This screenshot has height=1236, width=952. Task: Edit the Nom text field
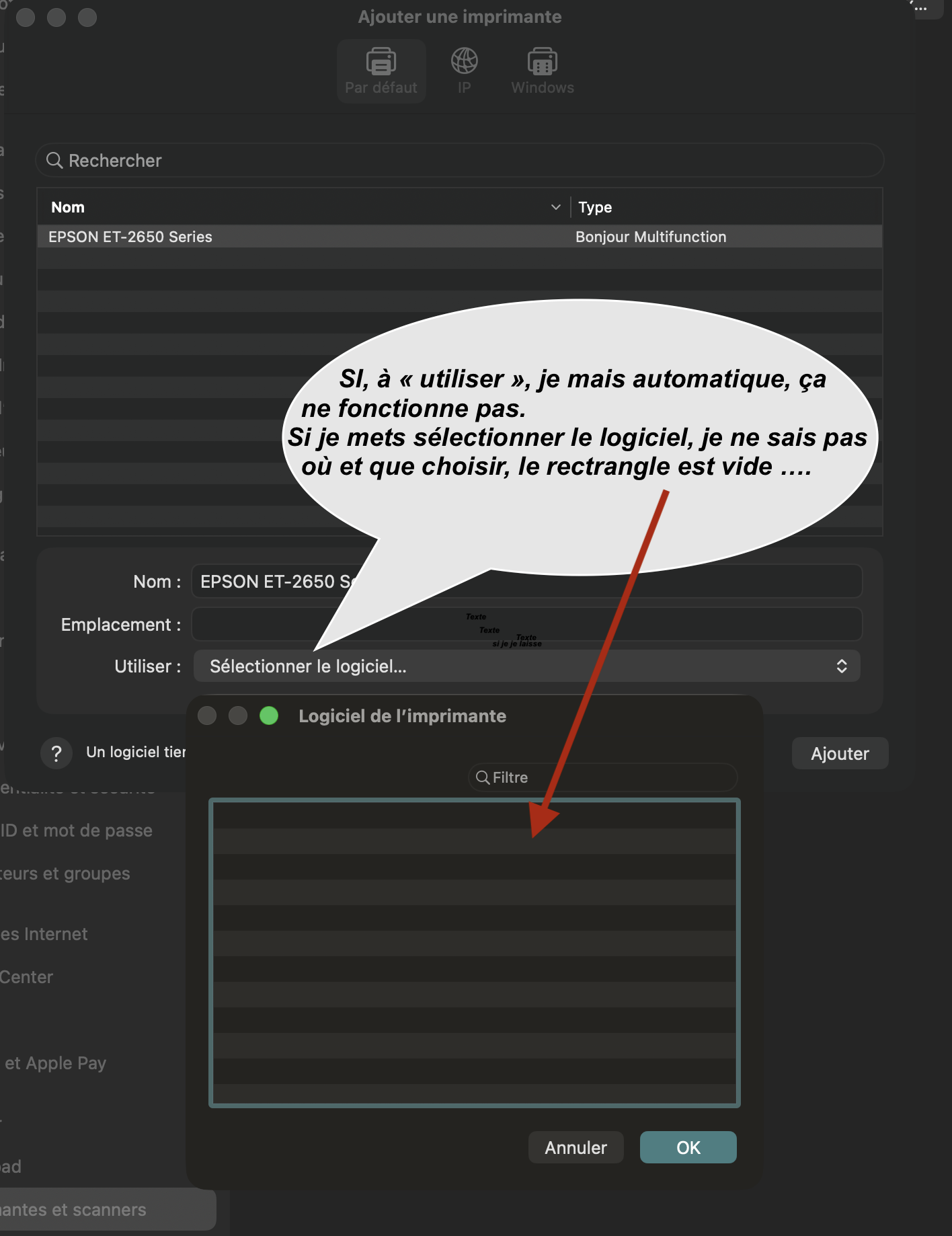(x=526, y=581)
